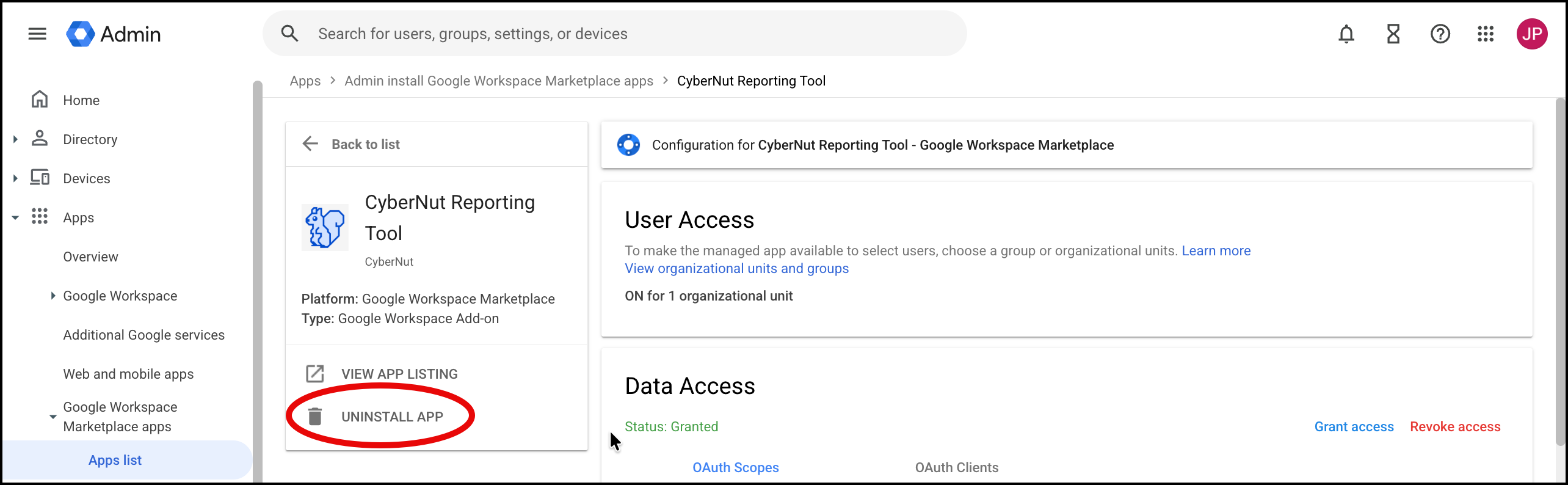The width and height of the screenshot is (1568, 485).
Task: Click Grant access
Action: click(x=1354, y=426)
